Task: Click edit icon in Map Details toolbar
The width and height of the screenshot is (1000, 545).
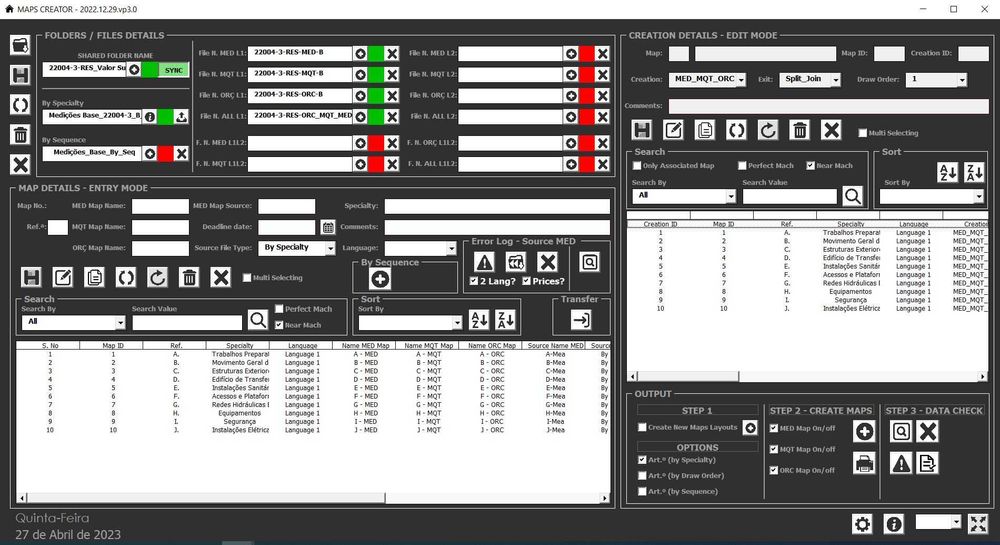Action: pos(62,277)
